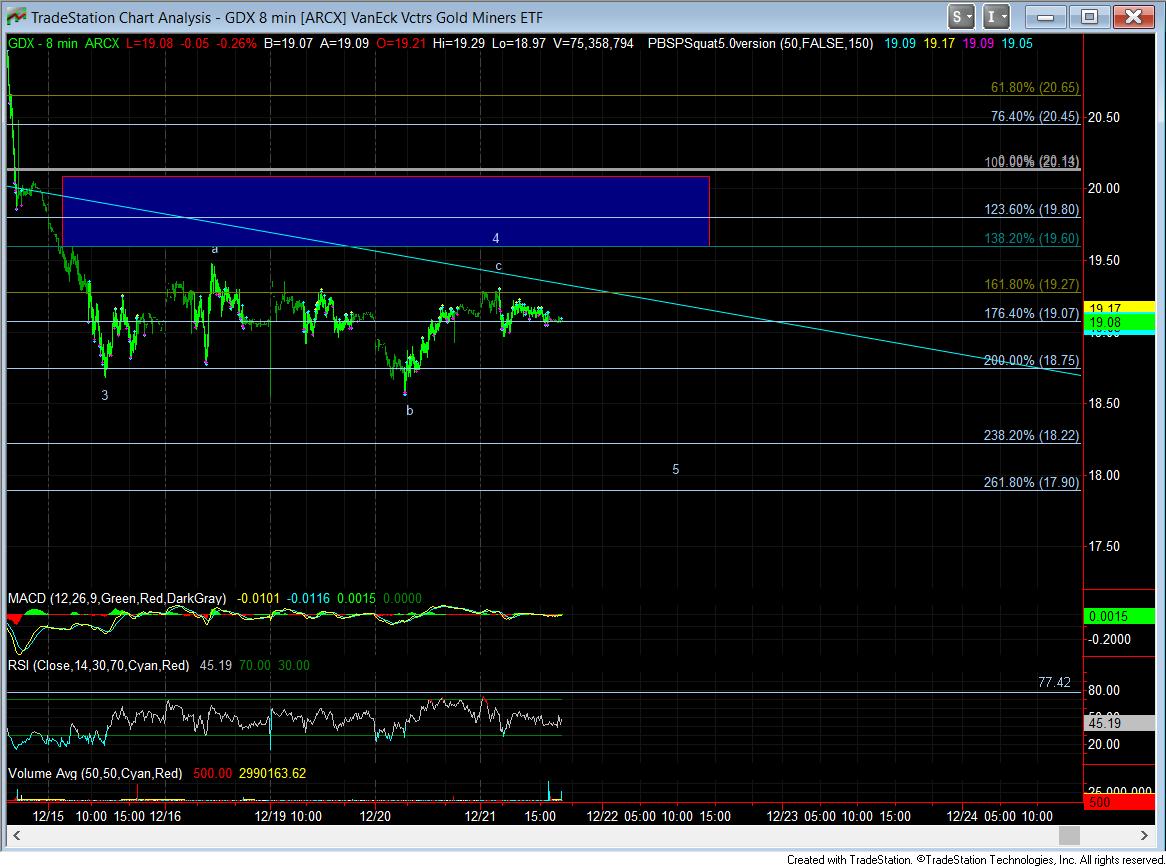The height and width of the screenshot is (866, 1166).
Task: Click the 'V=75,358,794' volume text
Action: [x=593, y=44]
